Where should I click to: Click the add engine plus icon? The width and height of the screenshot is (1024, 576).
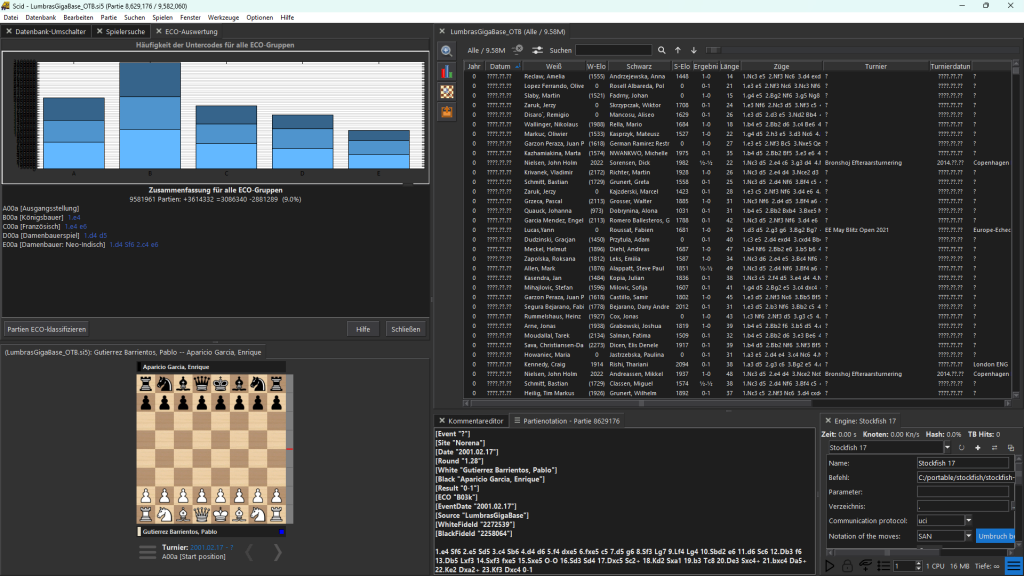pos(979,447)
